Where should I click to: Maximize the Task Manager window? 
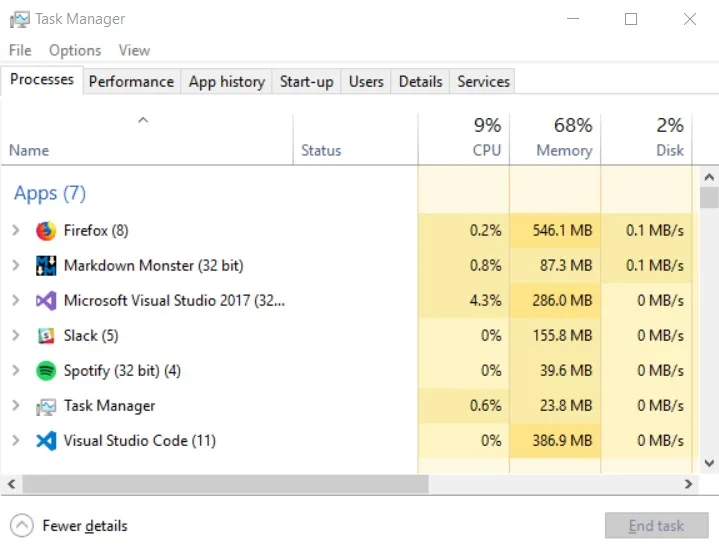[x=631, y=19]
